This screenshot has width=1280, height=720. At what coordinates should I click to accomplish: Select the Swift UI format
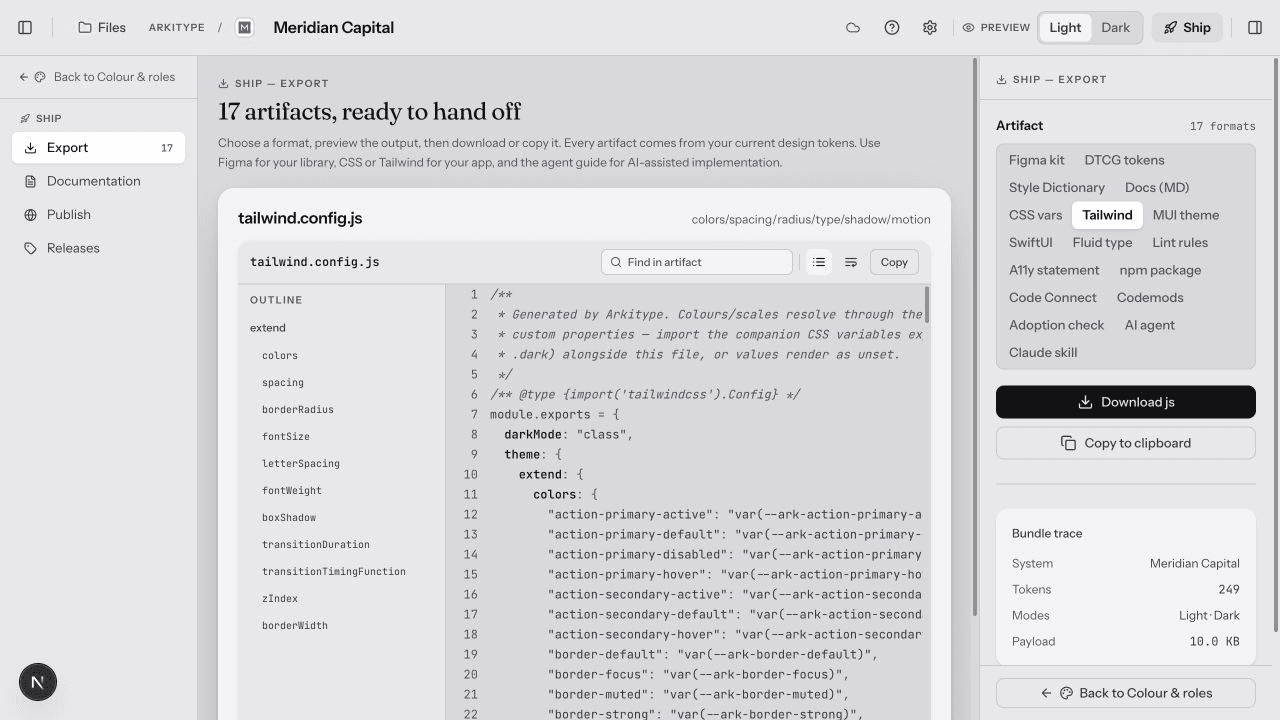click(x=1030, y=243)
